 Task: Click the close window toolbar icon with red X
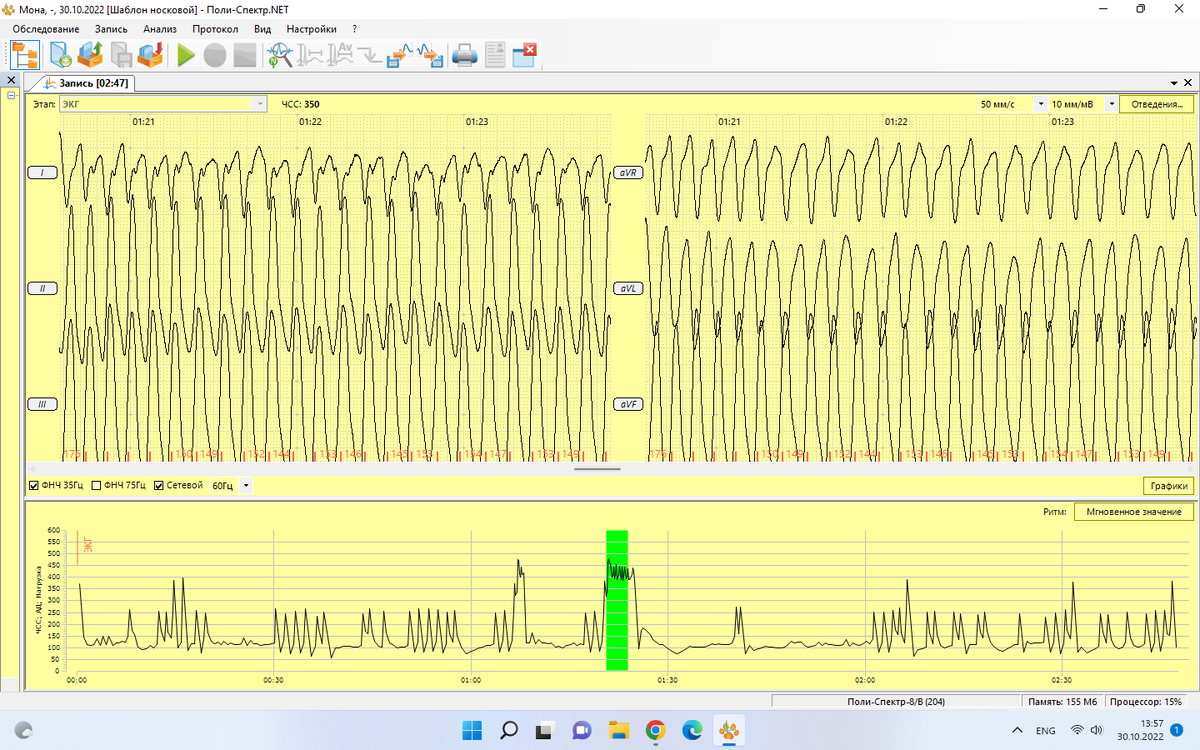(525, 55)
